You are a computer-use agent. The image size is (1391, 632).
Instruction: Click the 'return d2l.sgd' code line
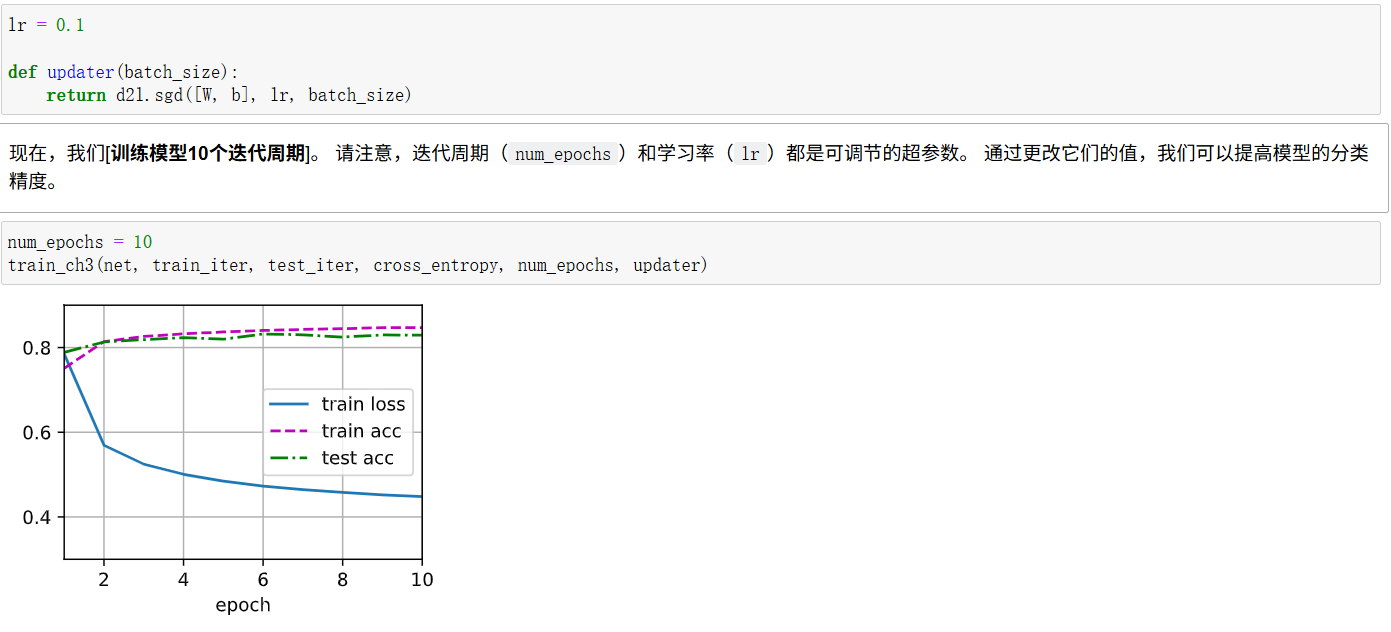(229, 95)
